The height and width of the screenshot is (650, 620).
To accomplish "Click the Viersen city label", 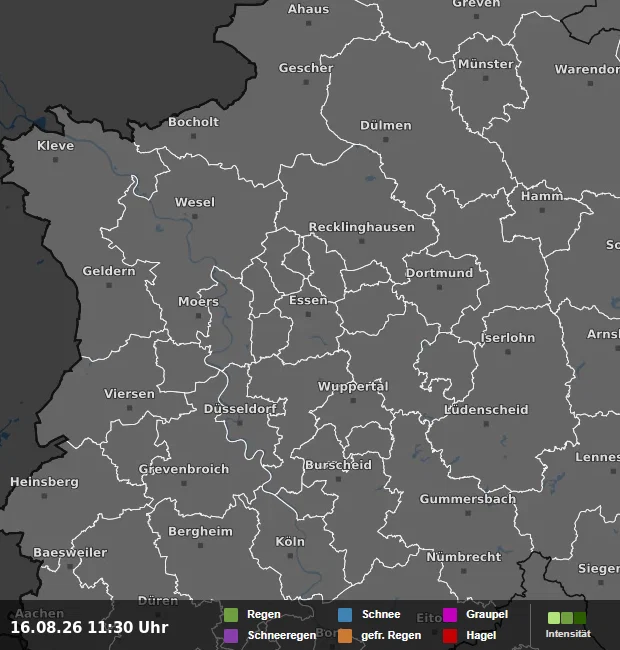I will tap(129, 394).
